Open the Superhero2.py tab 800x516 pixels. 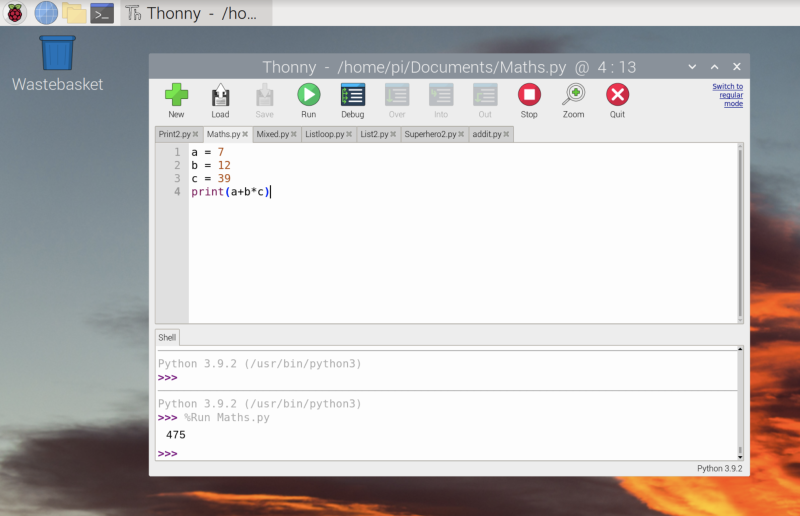430,134
